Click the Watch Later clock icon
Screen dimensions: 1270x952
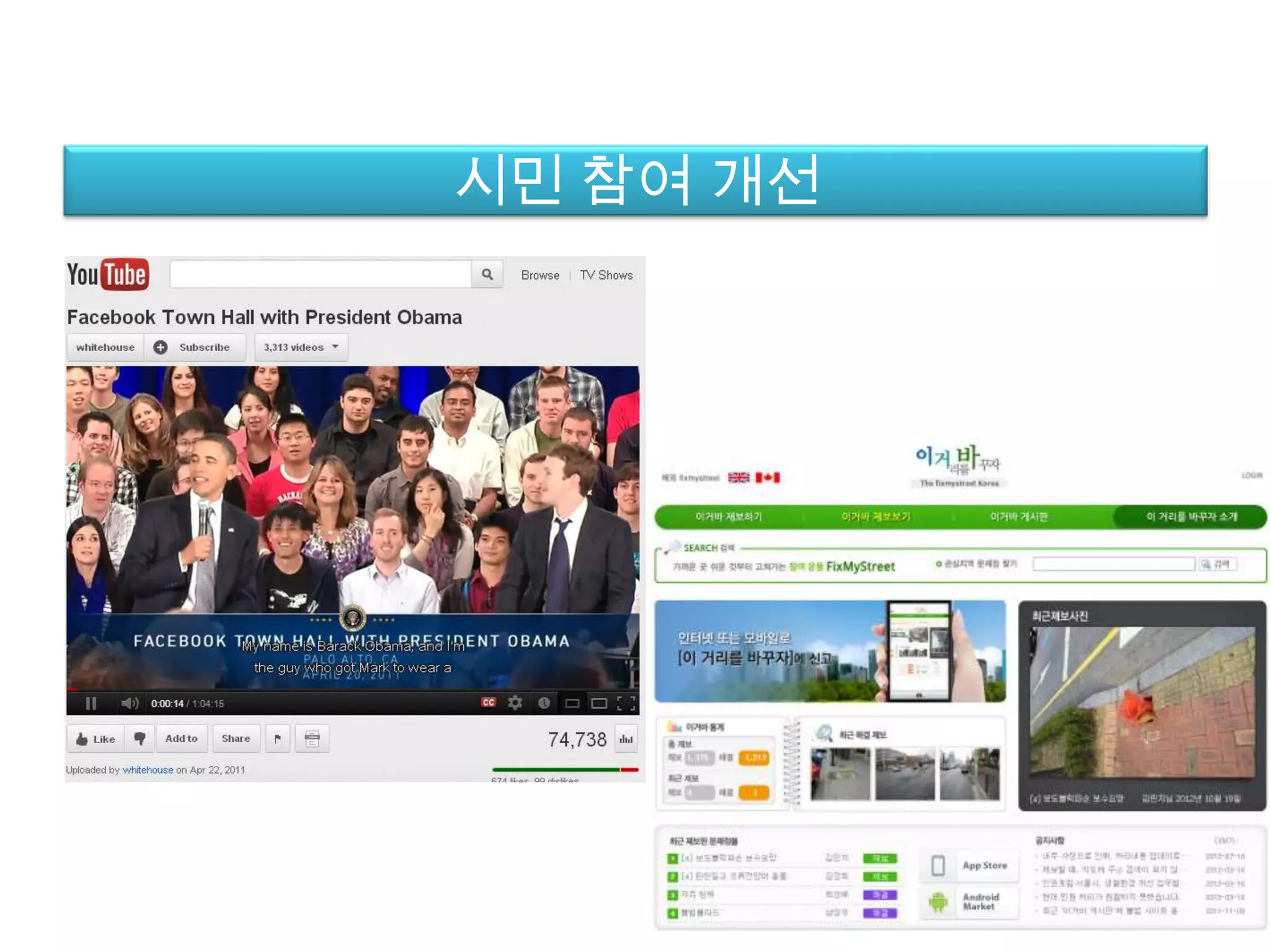544,703
